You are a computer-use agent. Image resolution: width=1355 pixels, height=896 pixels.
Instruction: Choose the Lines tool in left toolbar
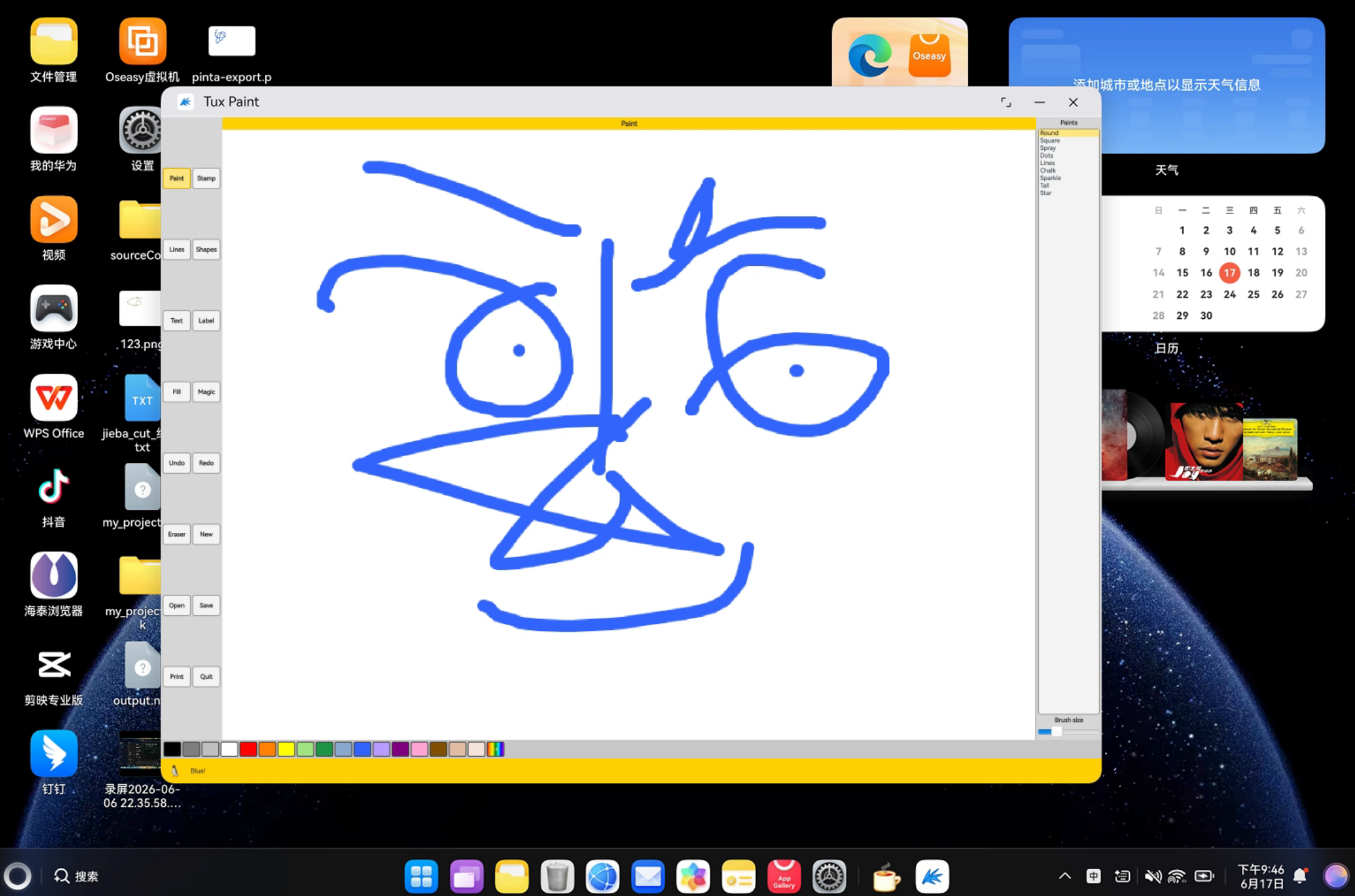[x=177, y=250]
